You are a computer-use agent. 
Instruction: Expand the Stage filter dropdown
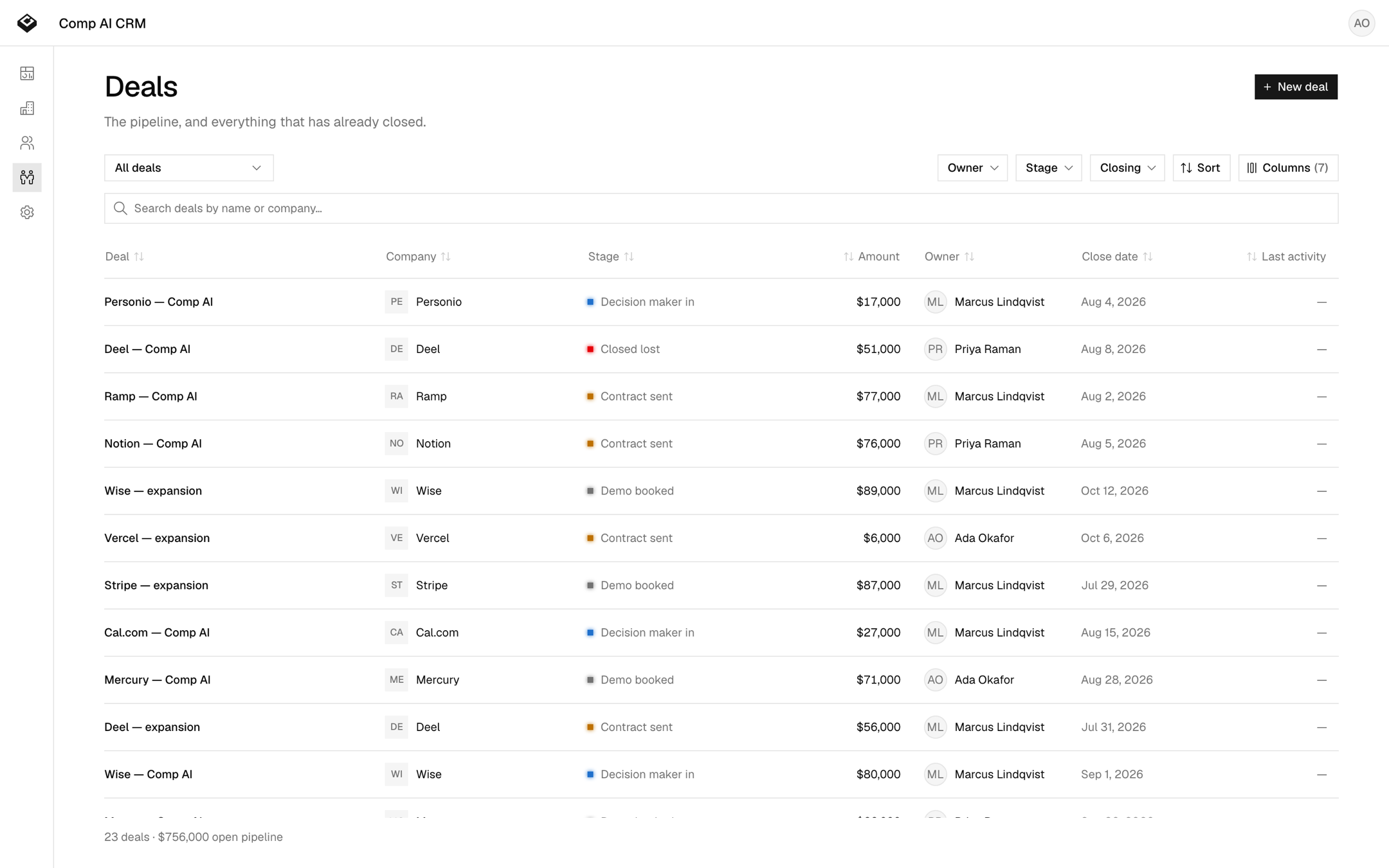(1049, 168)
